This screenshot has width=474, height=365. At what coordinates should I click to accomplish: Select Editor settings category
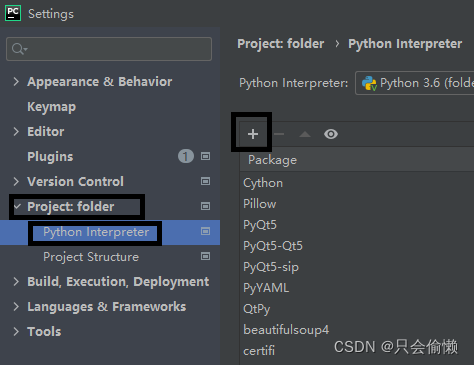tap(46, 132)
